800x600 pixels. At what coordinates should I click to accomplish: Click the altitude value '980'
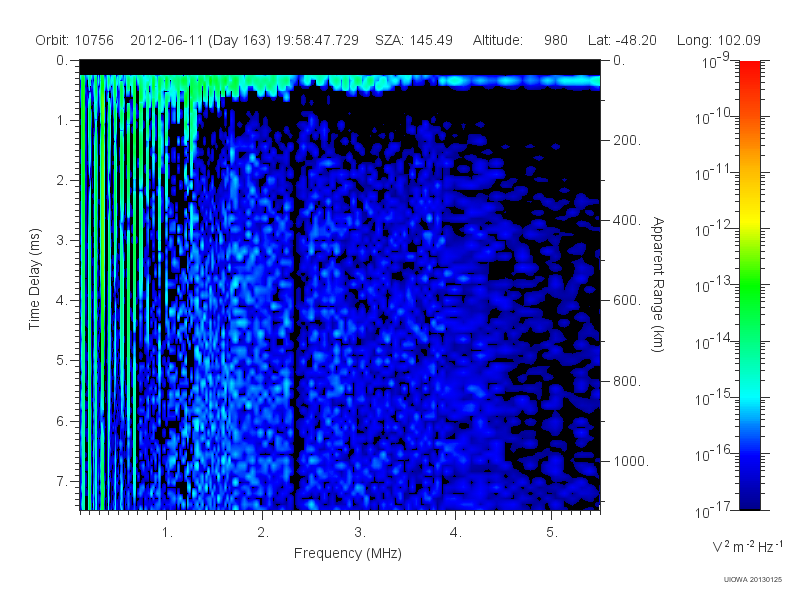(x=556, y=40)
